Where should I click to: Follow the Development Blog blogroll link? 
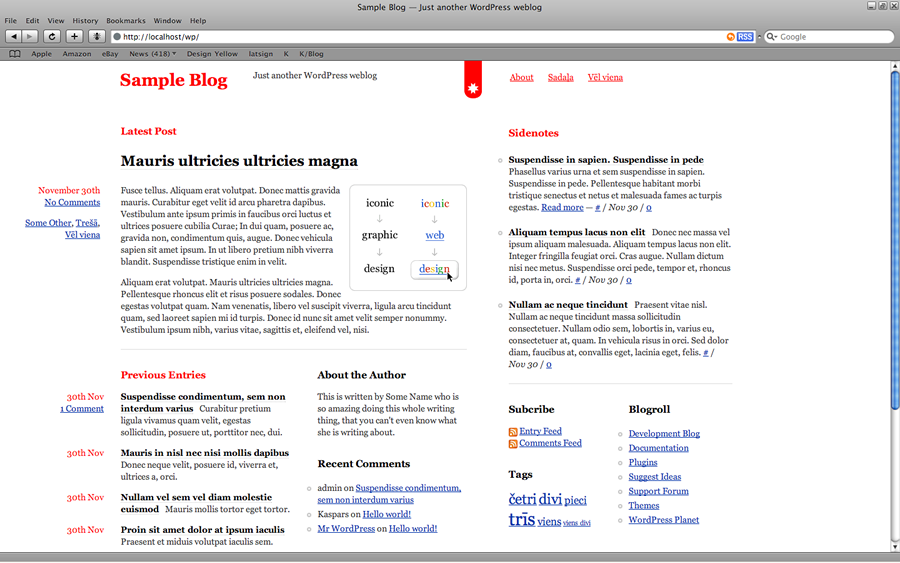pos(664,434)
